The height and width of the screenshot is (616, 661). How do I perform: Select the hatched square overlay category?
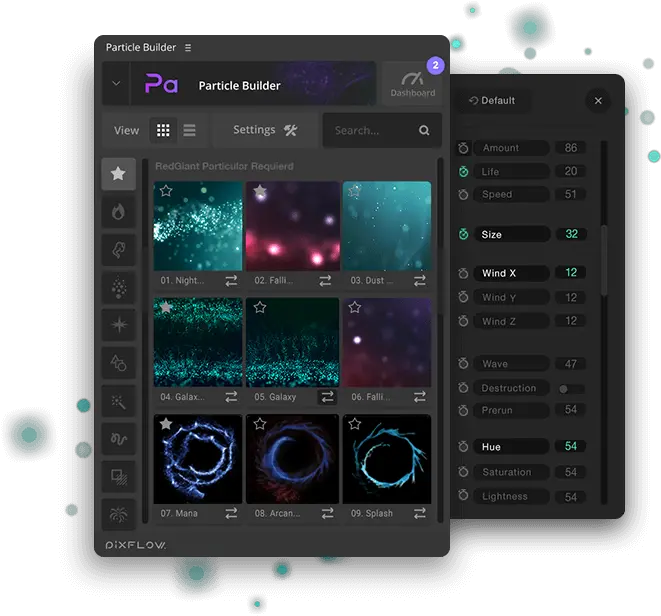click(118, 477)
